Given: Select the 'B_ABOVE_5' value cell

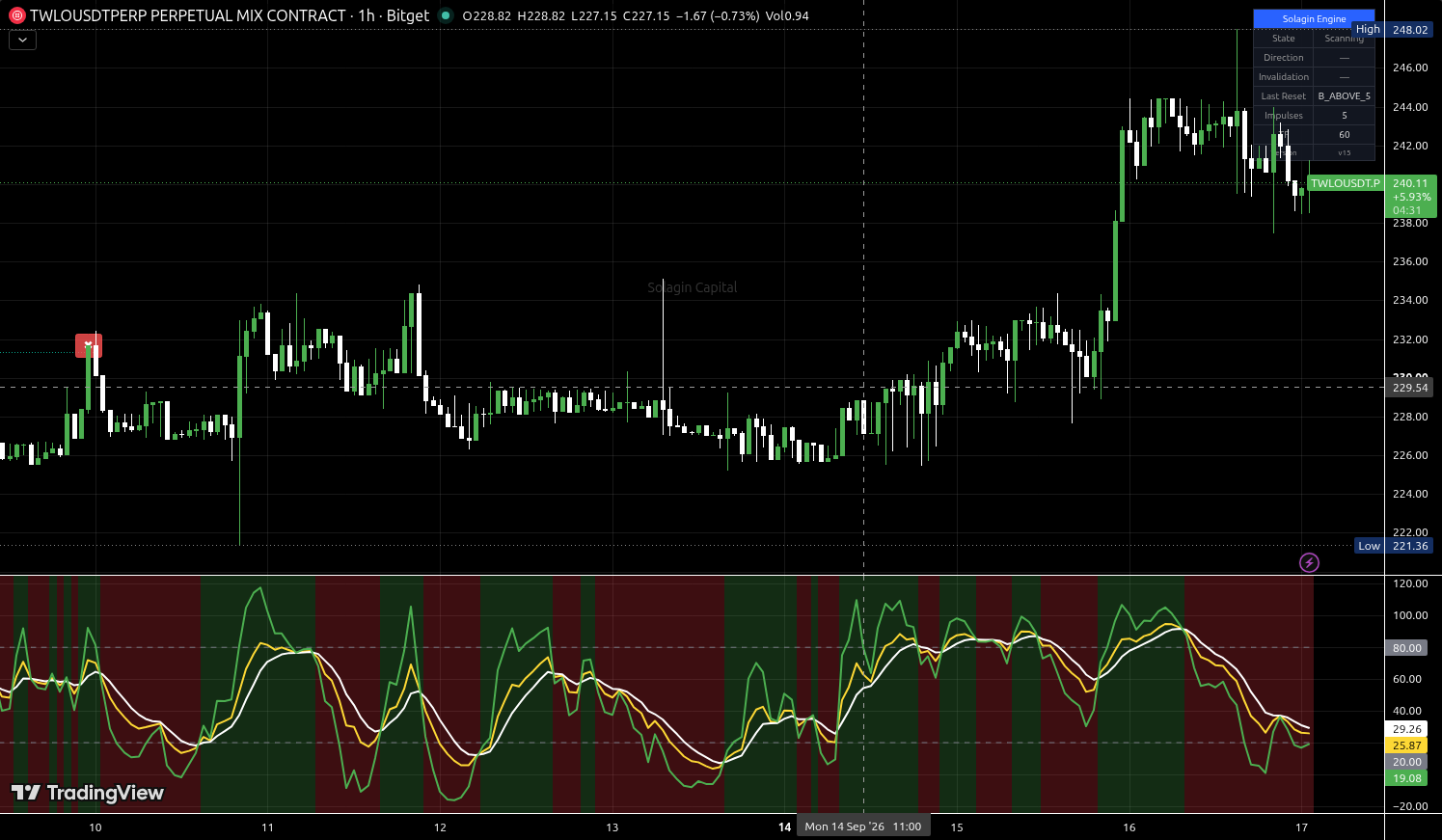Looking at the screenshot, I should (x=1345, y=96).
